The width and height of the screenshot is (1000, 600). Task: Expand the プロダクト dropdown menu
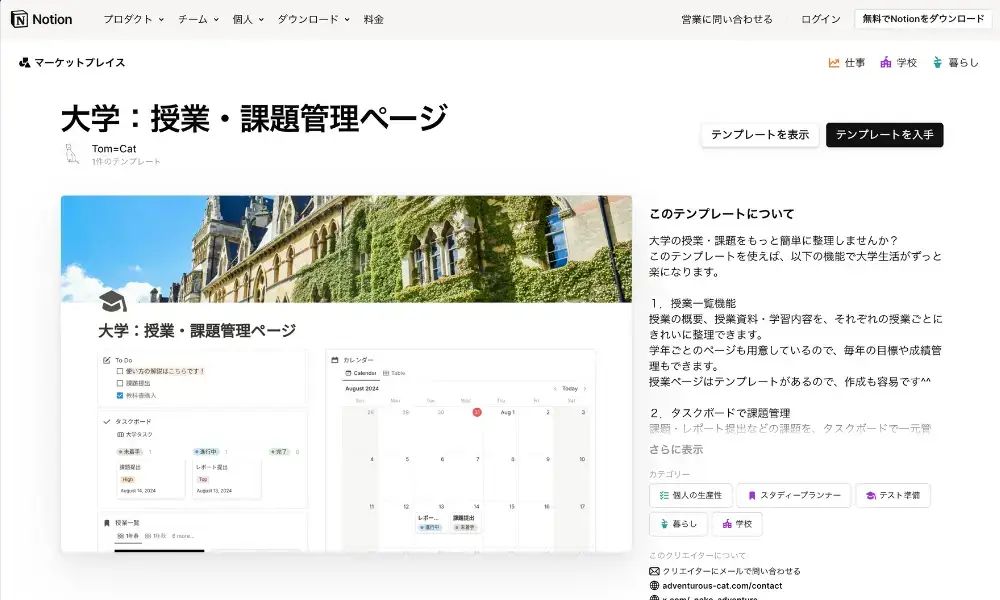point(134,19)
